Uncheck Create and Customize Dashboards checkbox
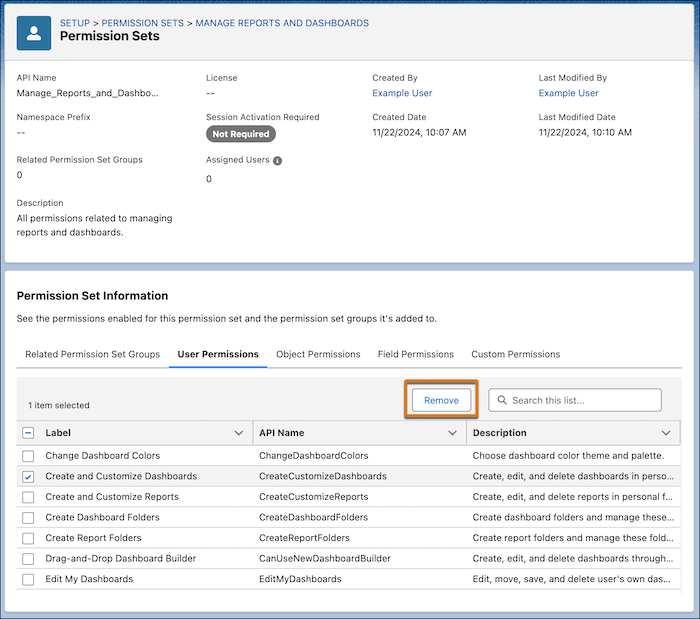 28,477
